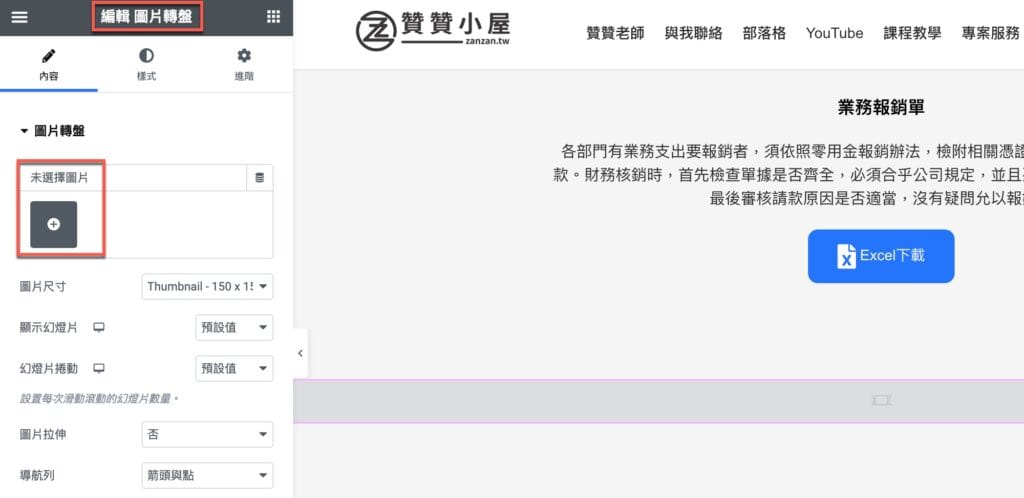Click the responsive device icon beside 幻燈片捲動

point(99,369)
